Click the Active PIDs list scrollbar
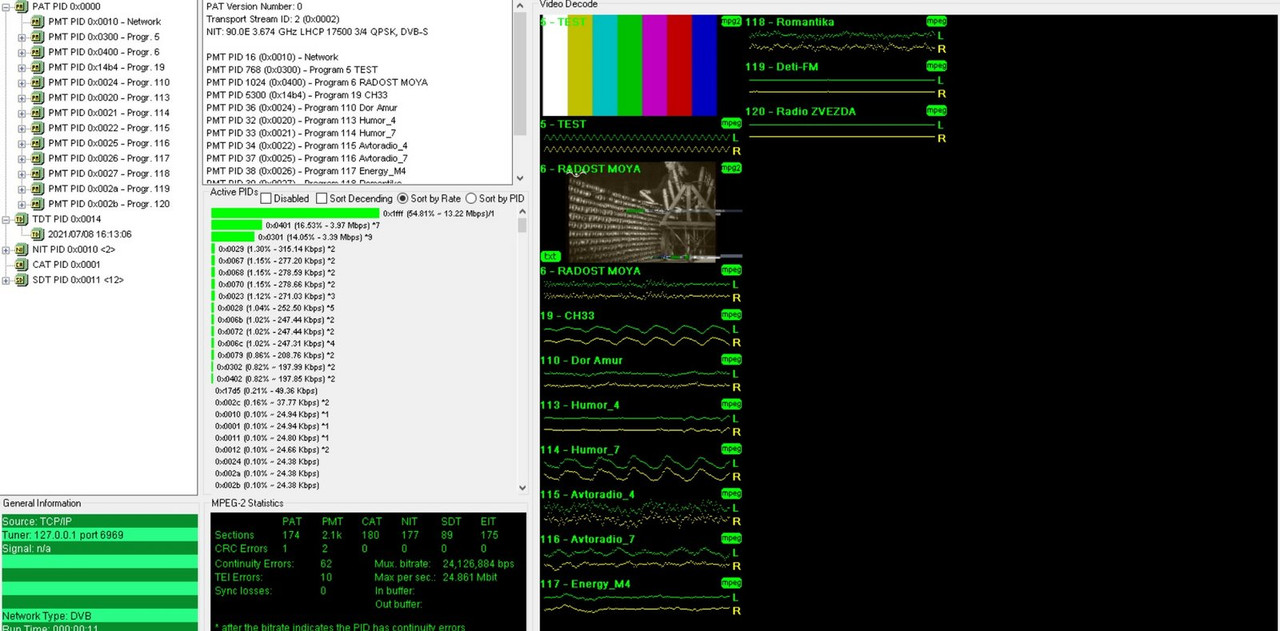Viewport: 1280px width, 631px height. coord(522,350)
